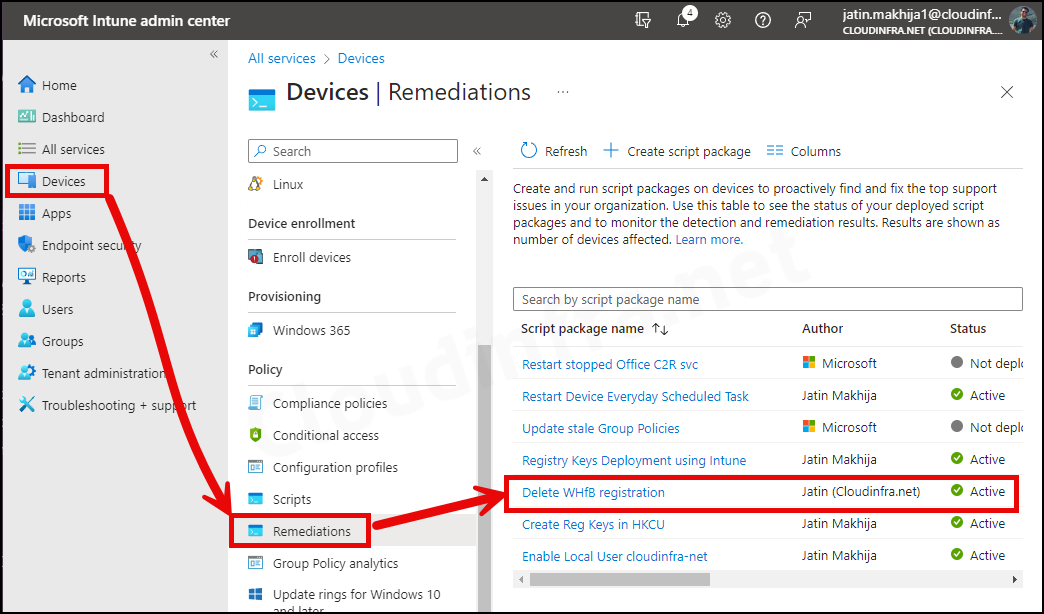Open the Devices breadcrumb link
The image size is (1044, 614).
pyautogui.click(x=361, y=58)
